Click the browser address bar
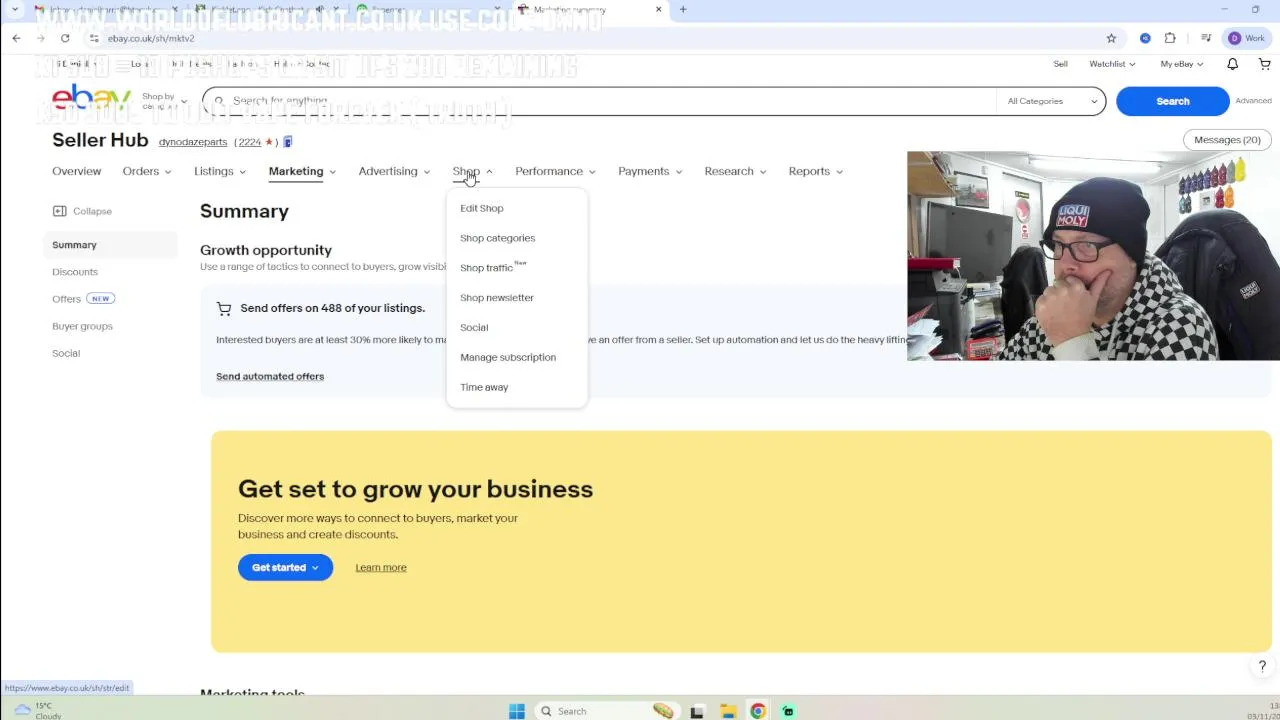 600,38
